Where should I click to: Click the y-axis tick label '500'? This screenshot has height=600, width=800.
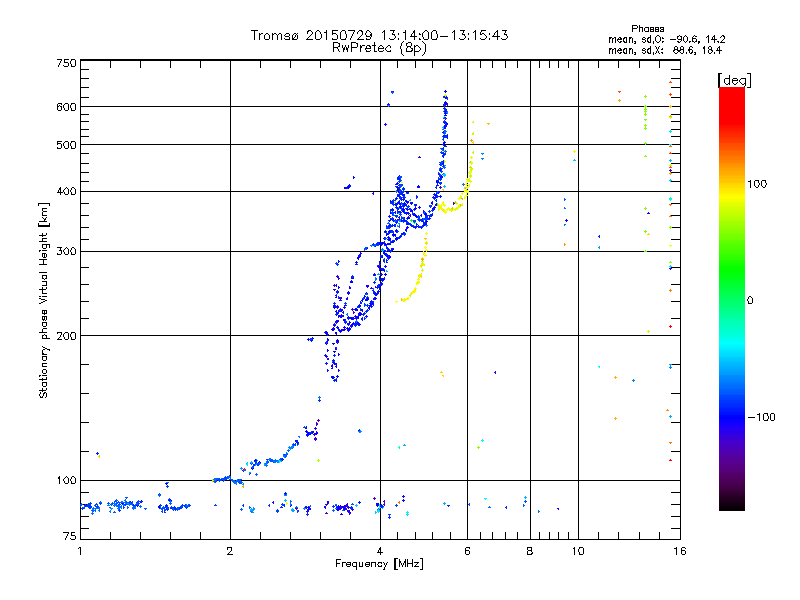[66, 145]
